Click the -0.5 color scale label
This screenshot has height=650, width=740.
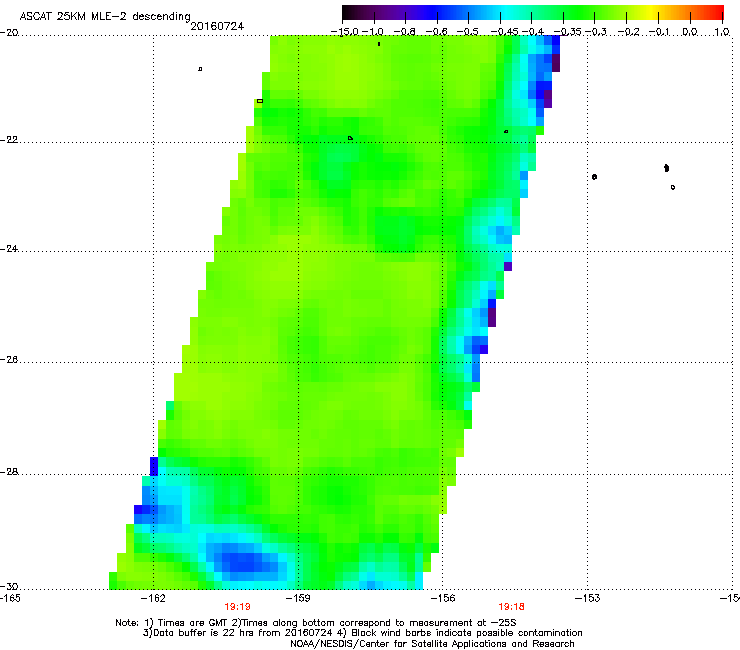468,32
